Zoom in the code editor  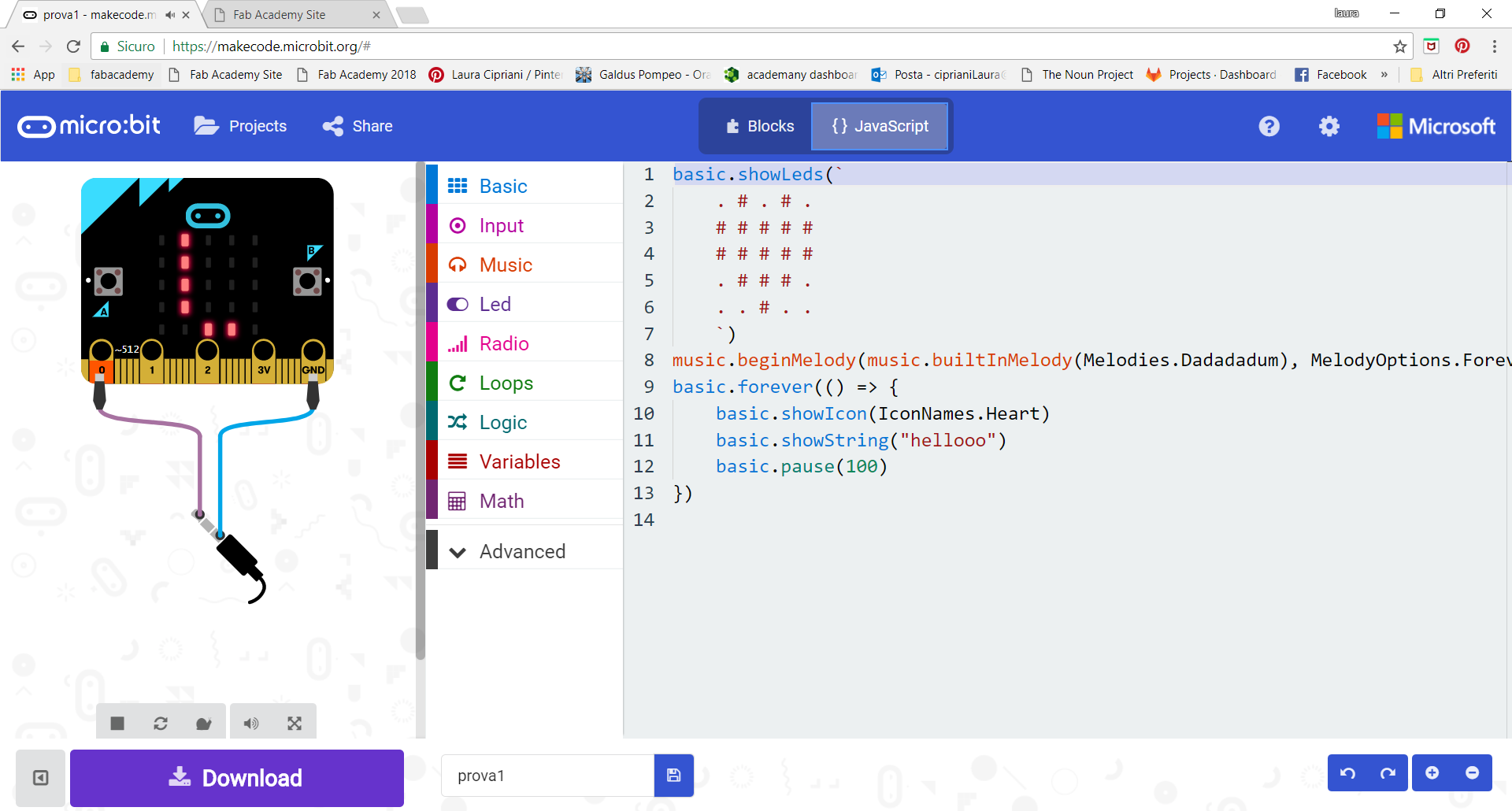click(1432, 773)
